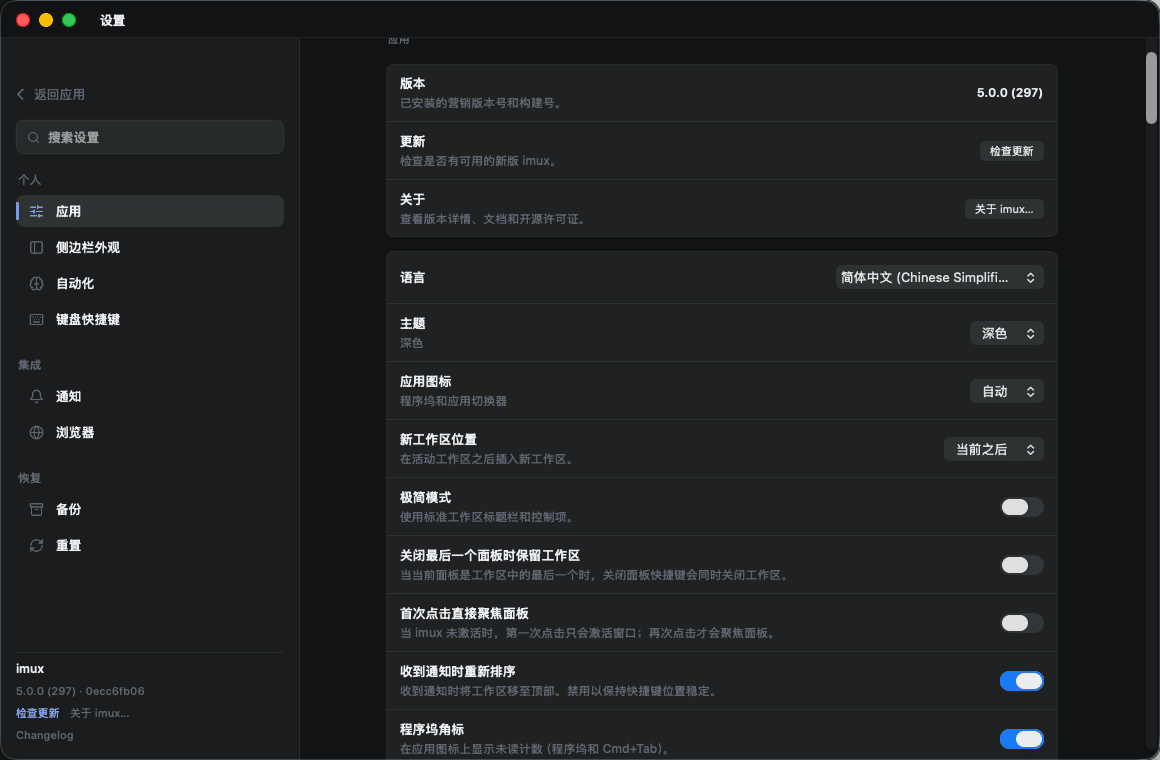Click the sidebar panel icon for 侧边栏外观

click(x=36, y=248)
